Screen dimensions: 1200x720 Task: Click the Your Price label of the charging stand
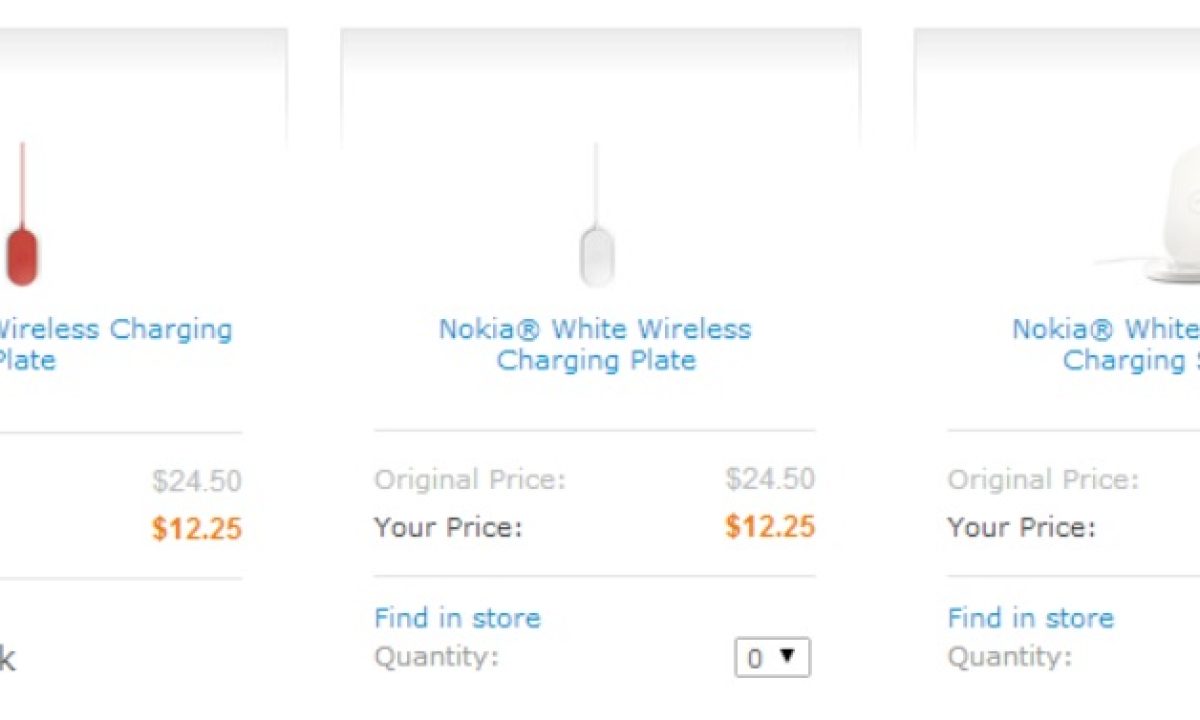click(x=1021, y=528)
